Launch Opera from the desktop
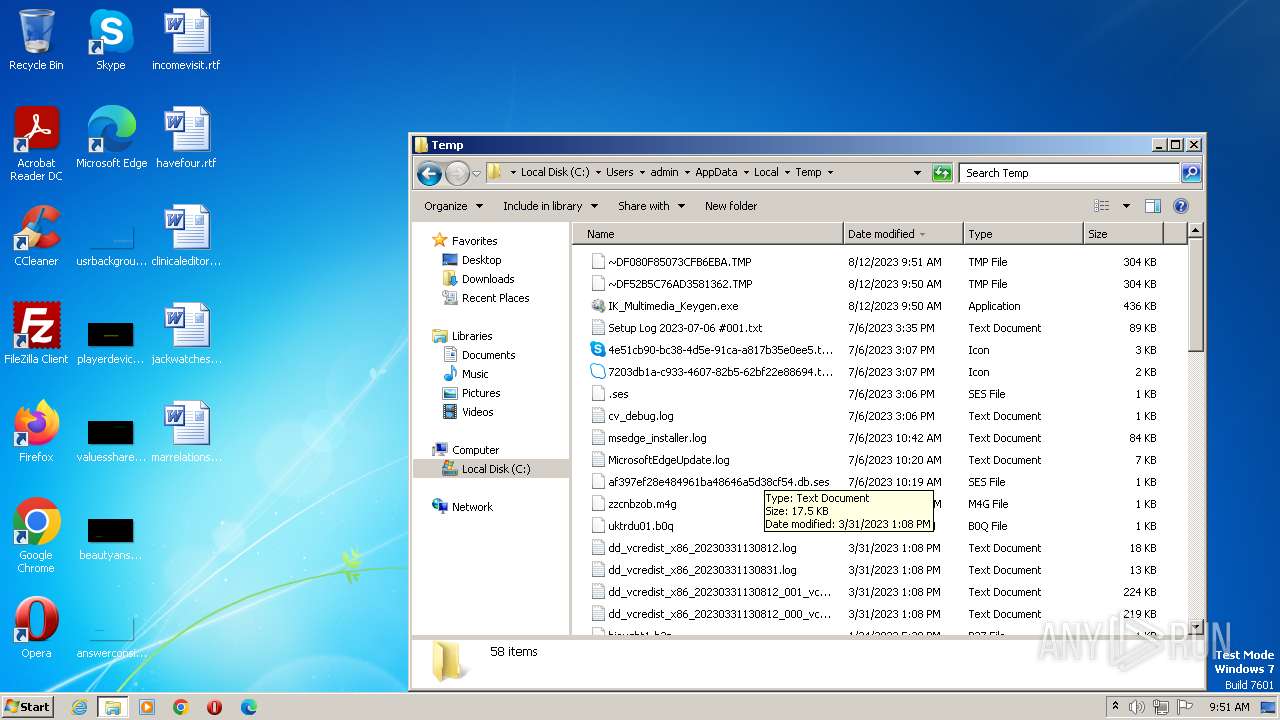Image resolution: width=1280 pixels, height=720 pixels. (x=36, y=628)
